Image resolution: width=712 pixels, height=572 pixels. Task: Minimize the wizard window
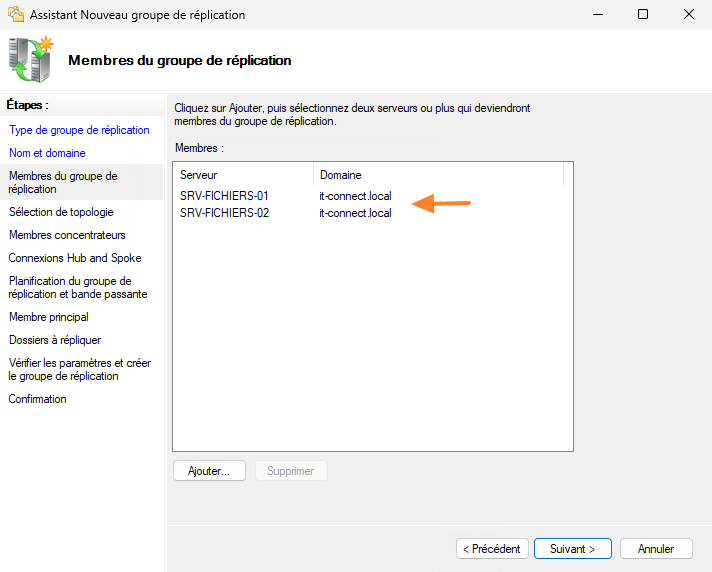(598, 15)
